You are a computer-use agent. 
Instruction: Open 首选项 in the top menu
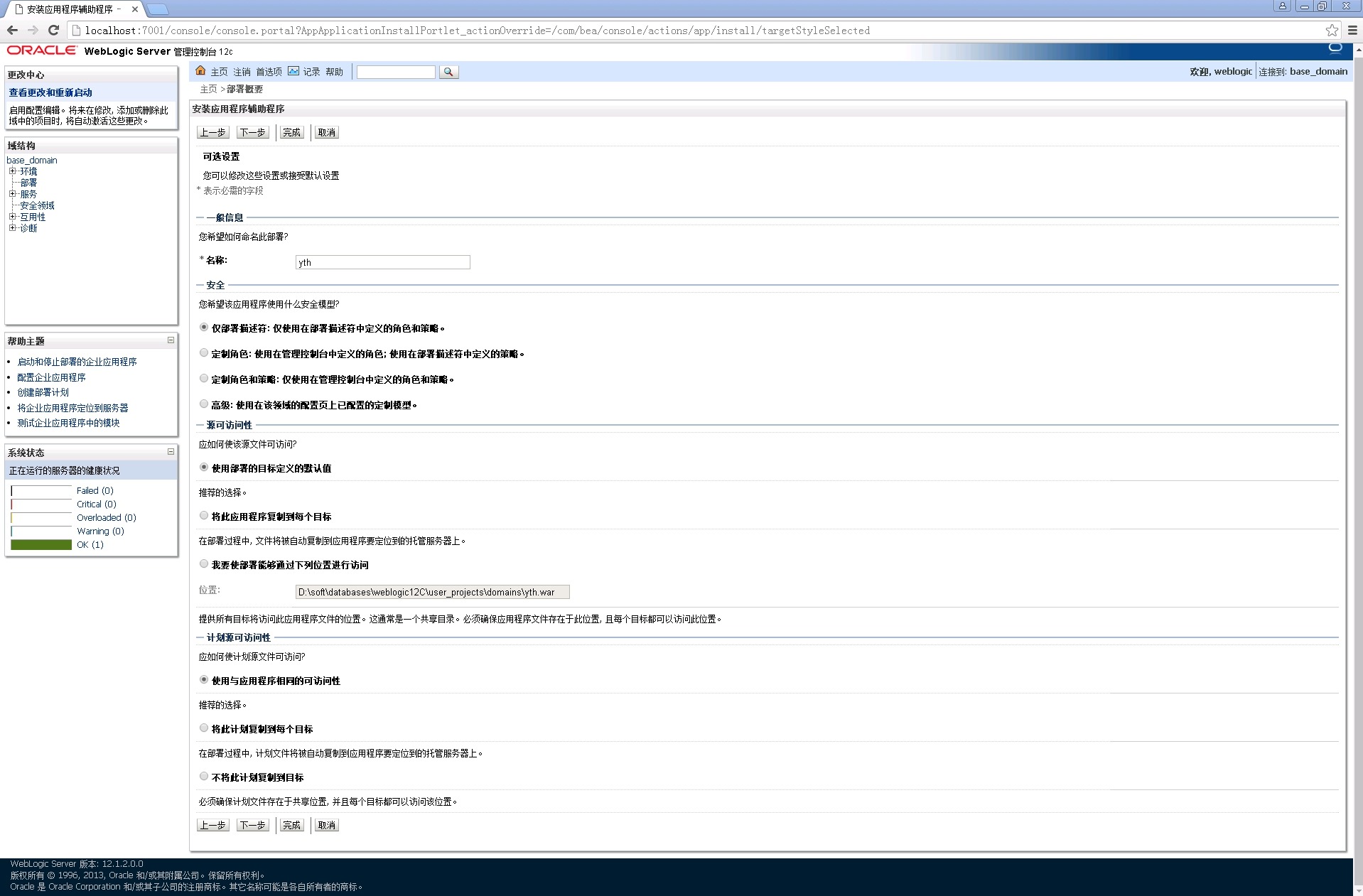tap(269, 72)
